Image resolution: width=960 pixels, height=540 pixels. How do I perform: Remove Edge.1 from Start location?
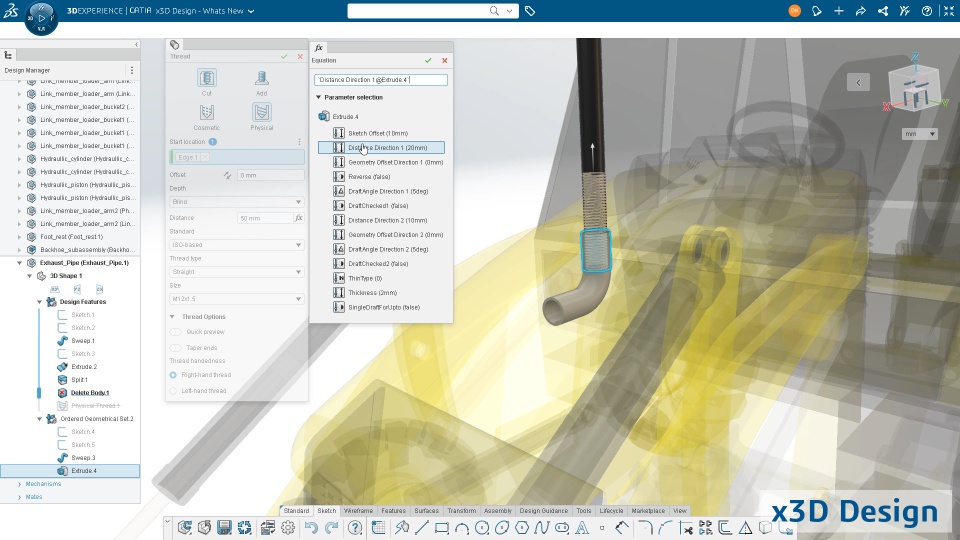tap(205, 157)
